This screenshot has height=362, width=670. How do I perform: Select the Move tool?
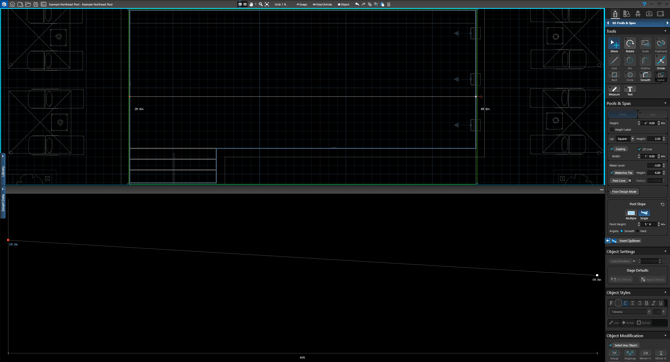pos(614,44)
